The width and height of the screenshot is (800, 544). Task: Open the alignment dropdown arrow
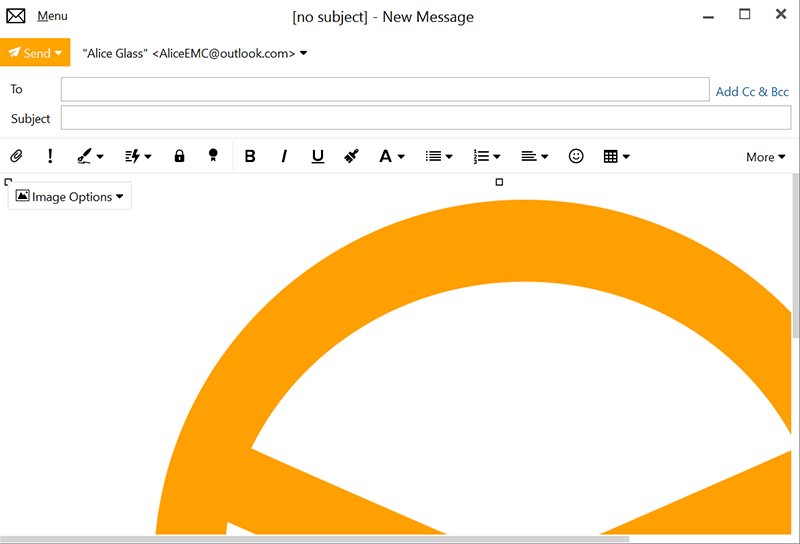(x=544, y=157)
